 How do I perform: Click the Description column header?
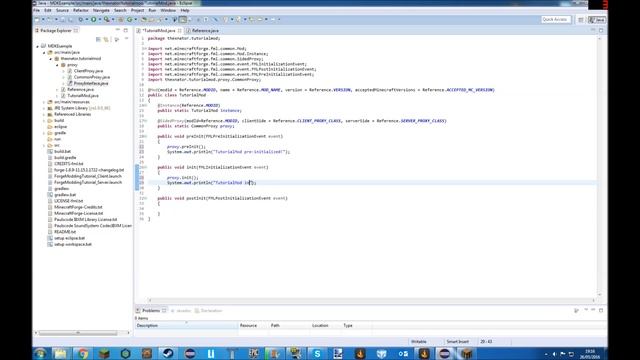(x=187, y=326)
